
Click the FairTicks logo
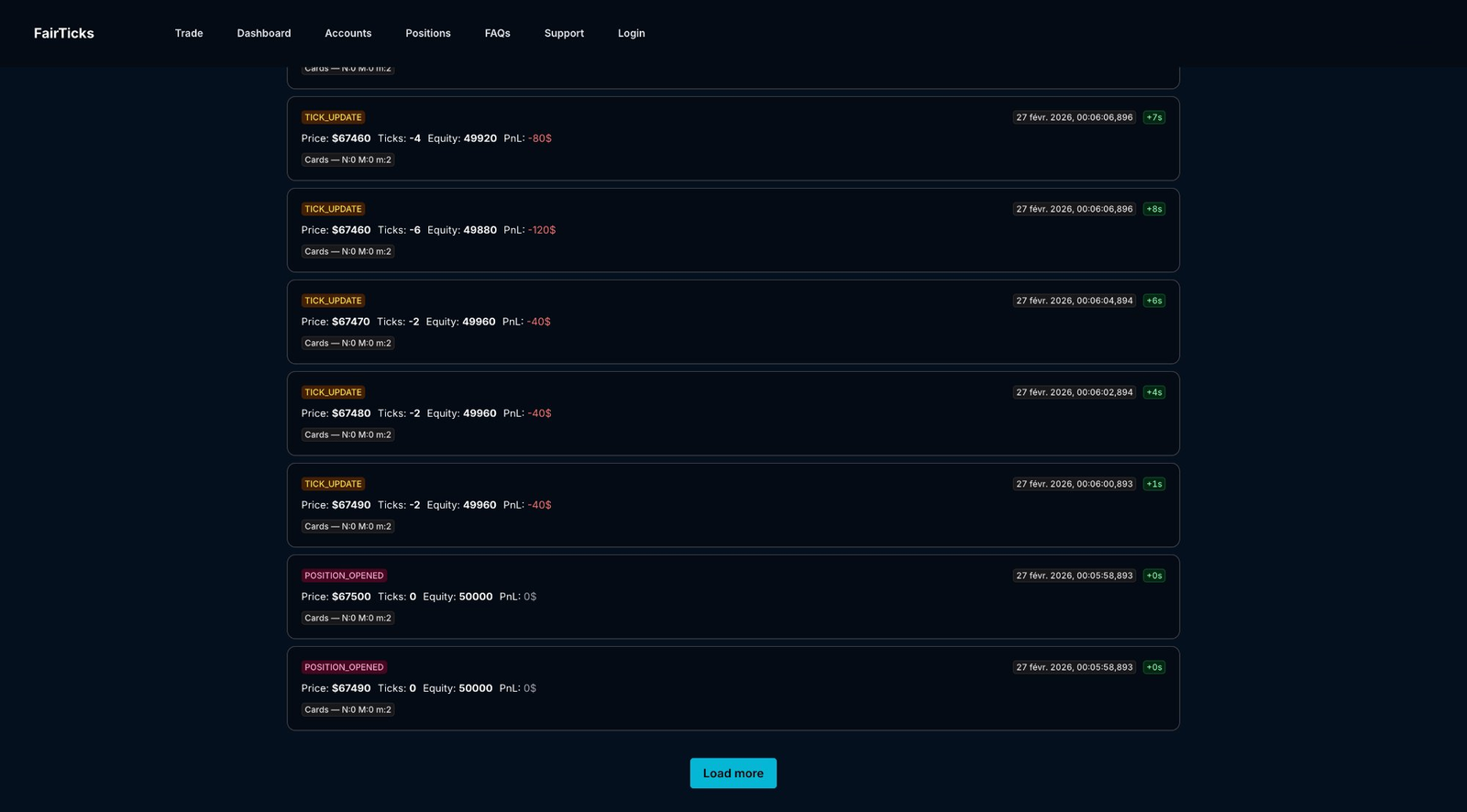coord(63,33)
